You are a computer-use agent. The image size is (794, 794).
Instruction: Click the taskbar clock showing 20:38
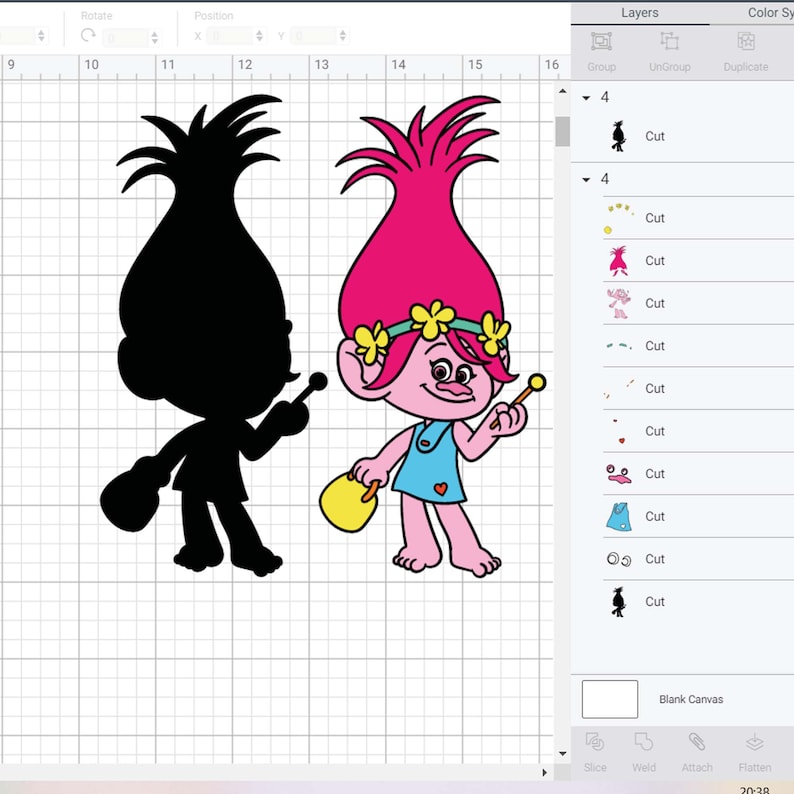(755, 789)
